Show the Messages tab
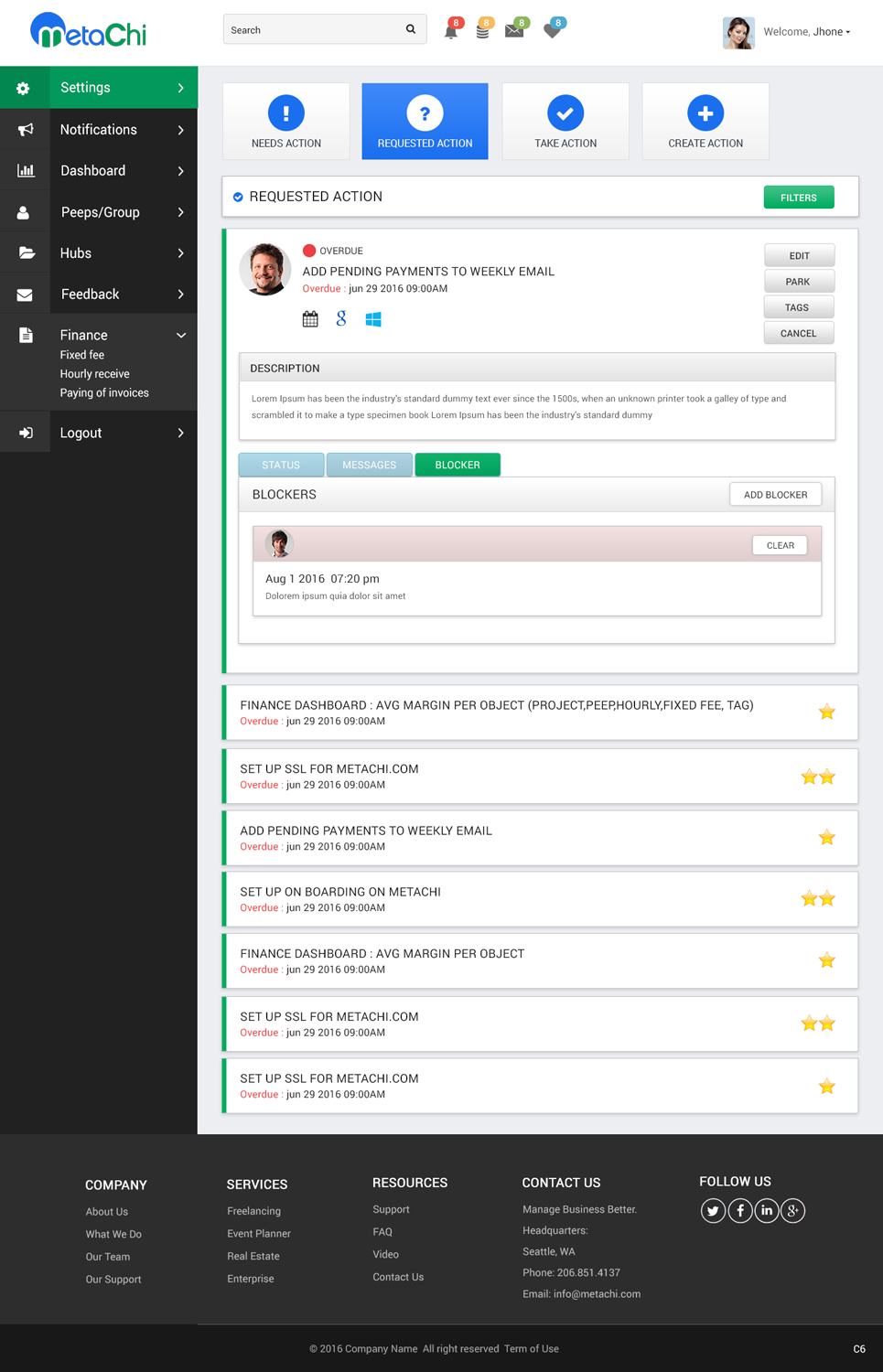Image resolution: width=883 pixels, height=1372 pixels. click(x=370, y=465)
